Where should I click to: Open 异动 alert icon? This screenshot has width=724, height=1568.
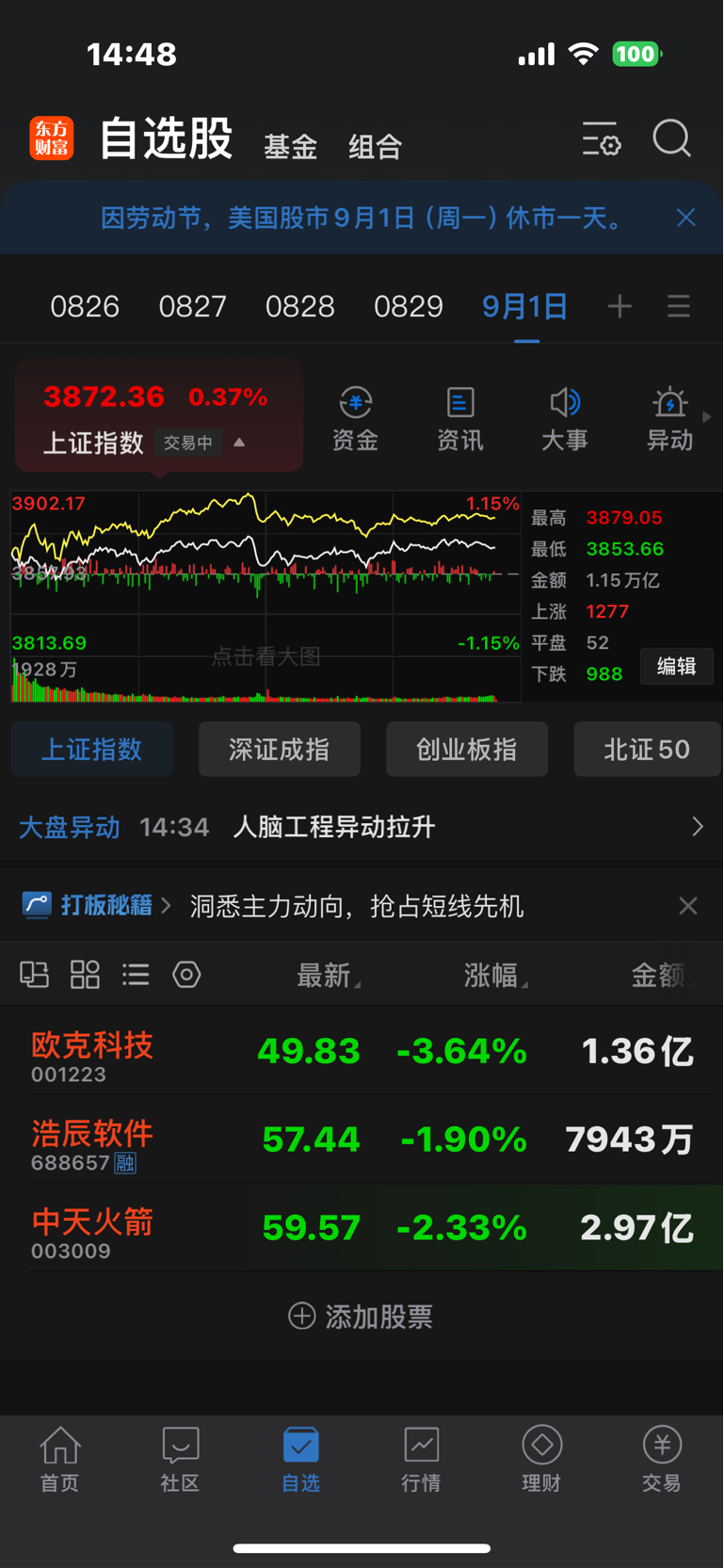669,419
